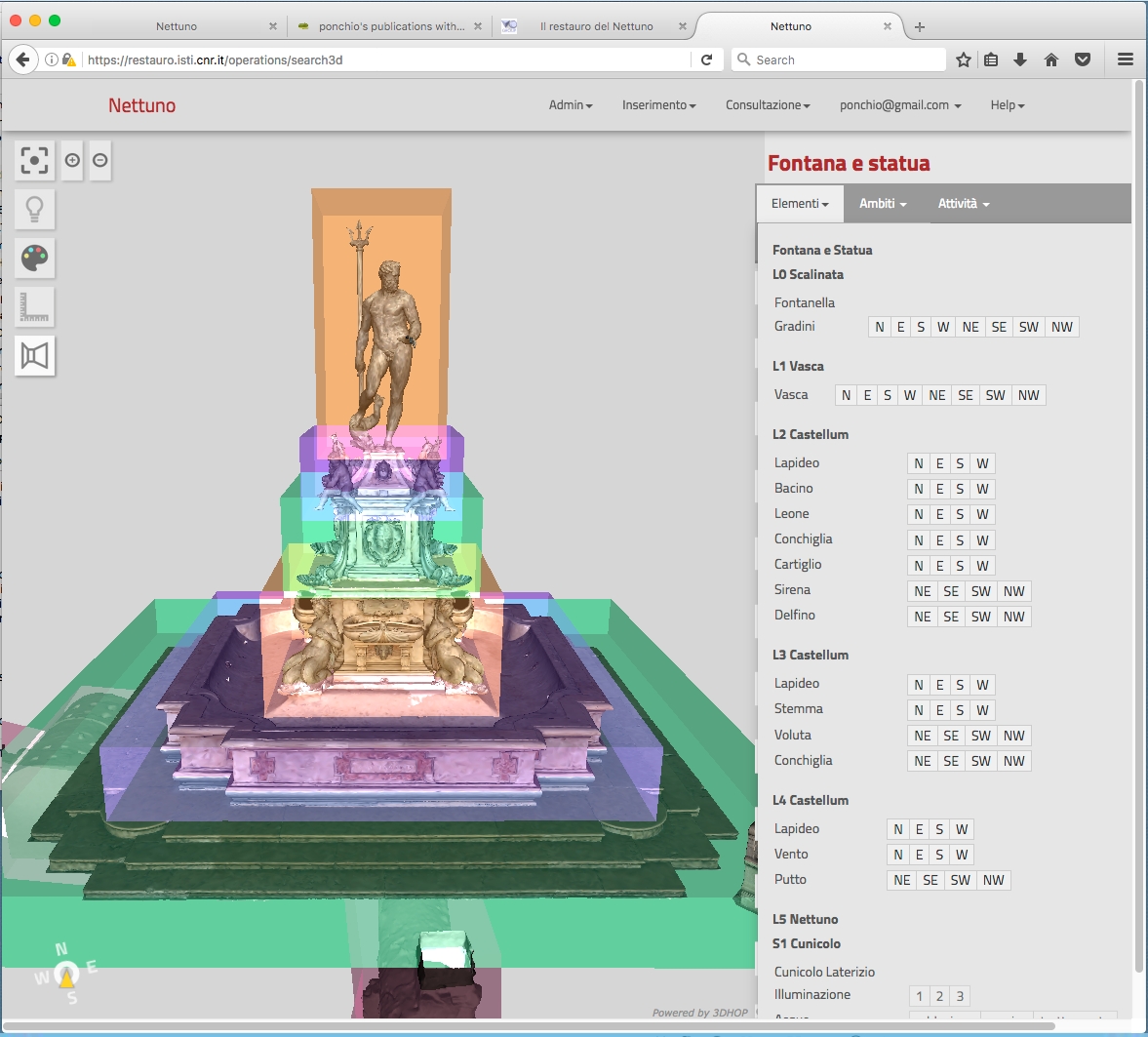This screenshot has height=1037, width=1148.
Task: Toggle Cartiglio W direction
Action: point(982,566)
